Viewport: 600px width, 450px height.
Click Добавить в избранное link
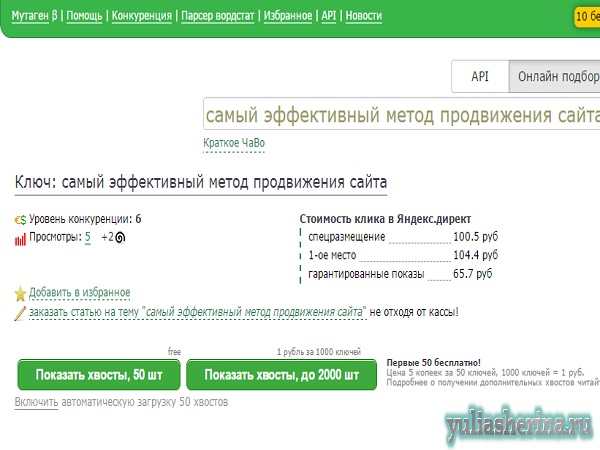coord(80,293)
